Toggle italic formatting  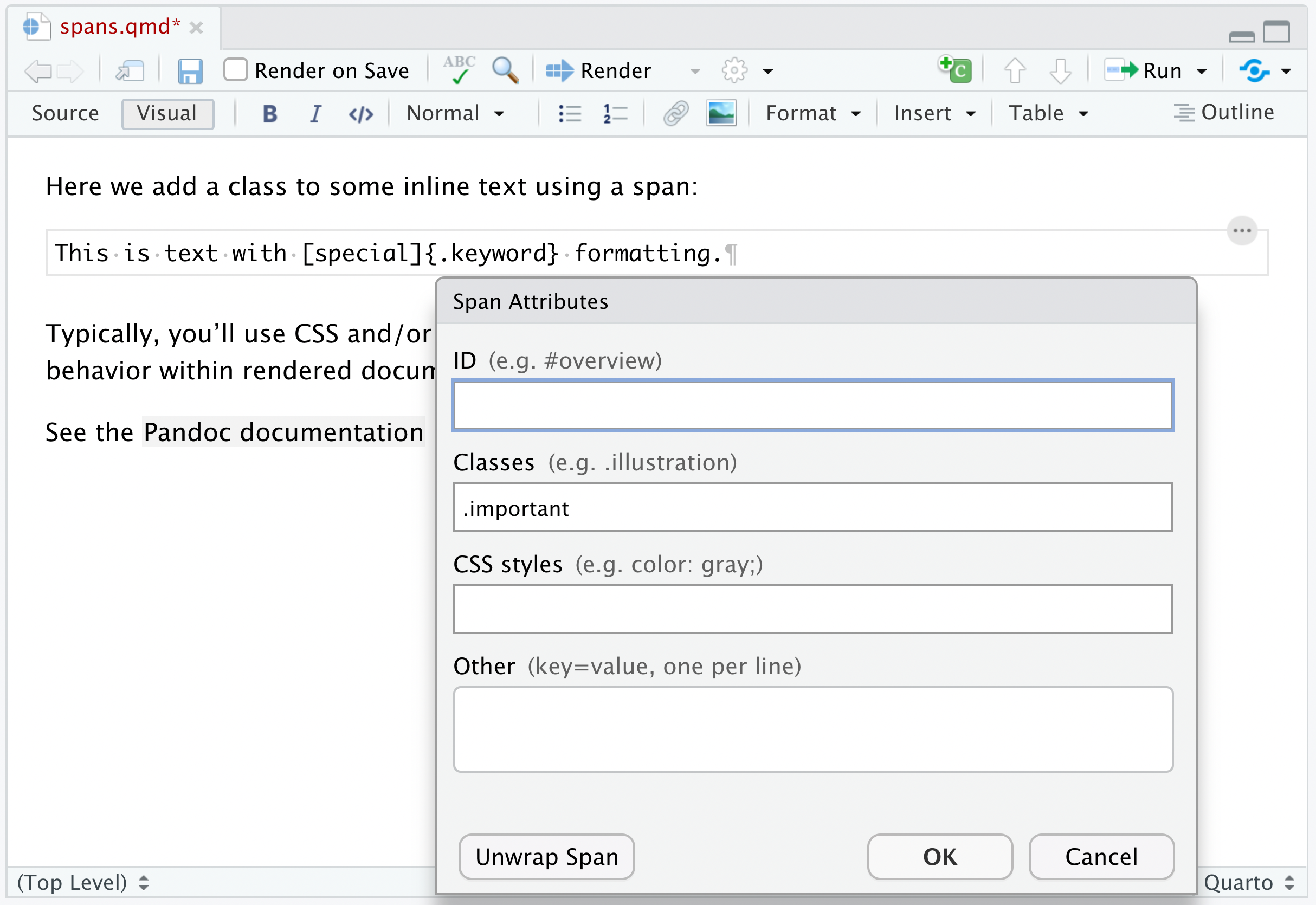point(315,113)
